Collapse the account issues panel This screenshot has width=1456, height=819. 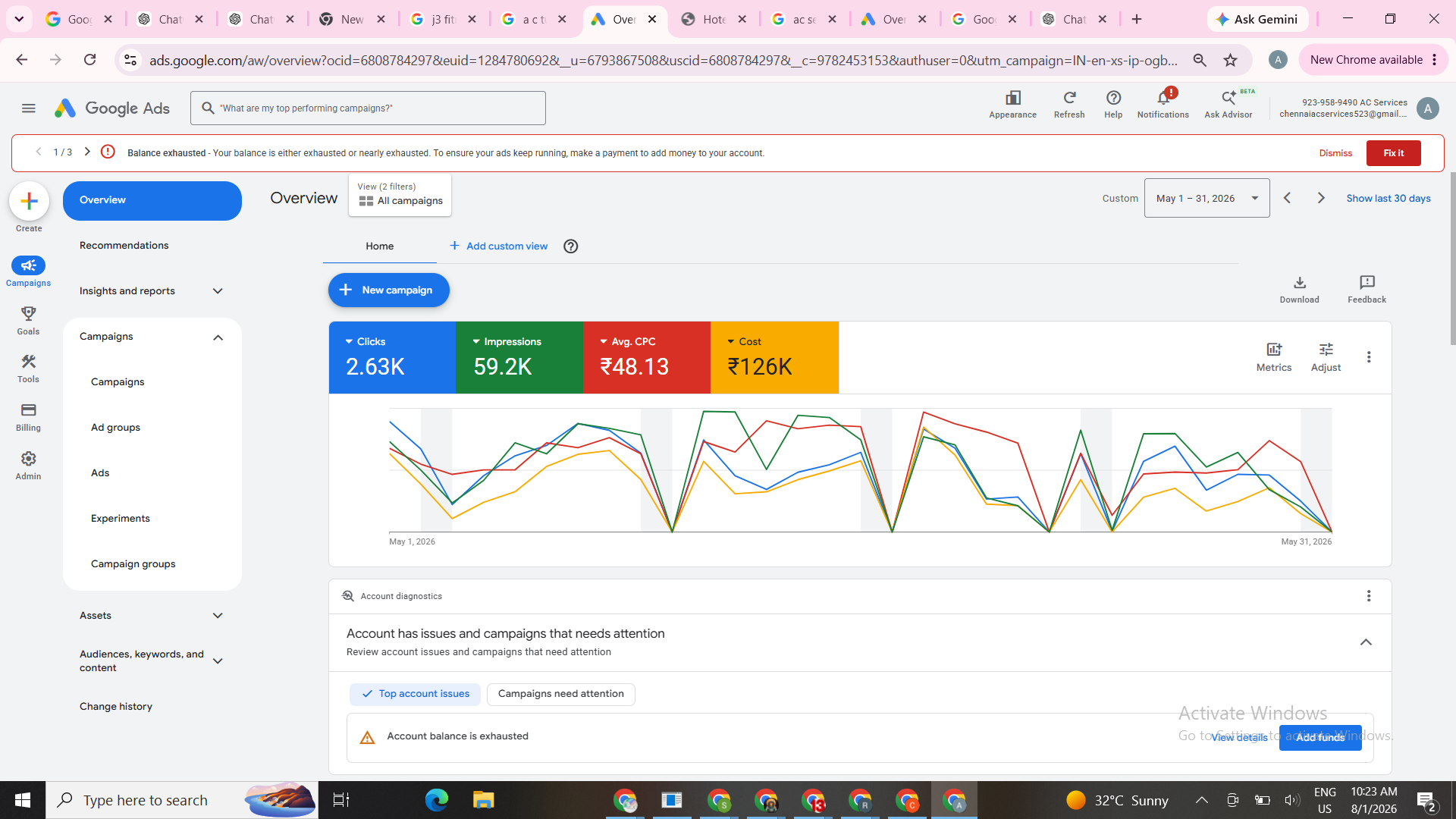point(1366,642)
